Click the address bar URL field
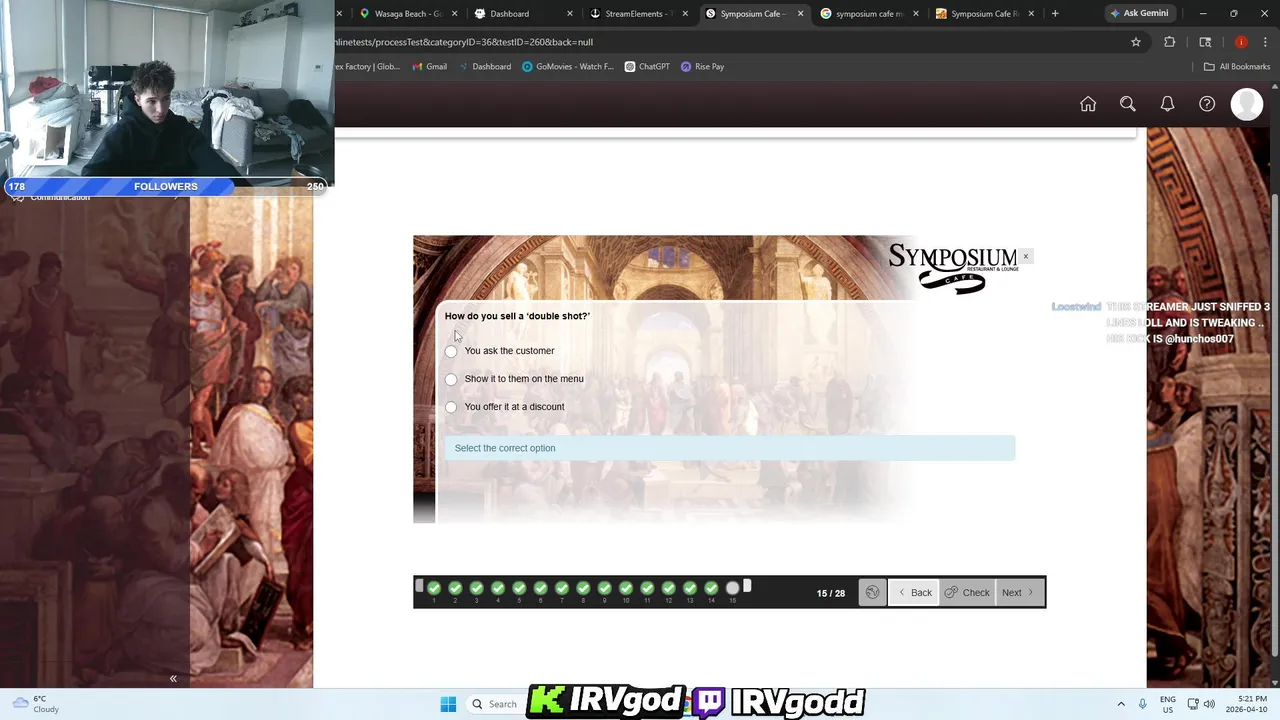 coord(720,42)
